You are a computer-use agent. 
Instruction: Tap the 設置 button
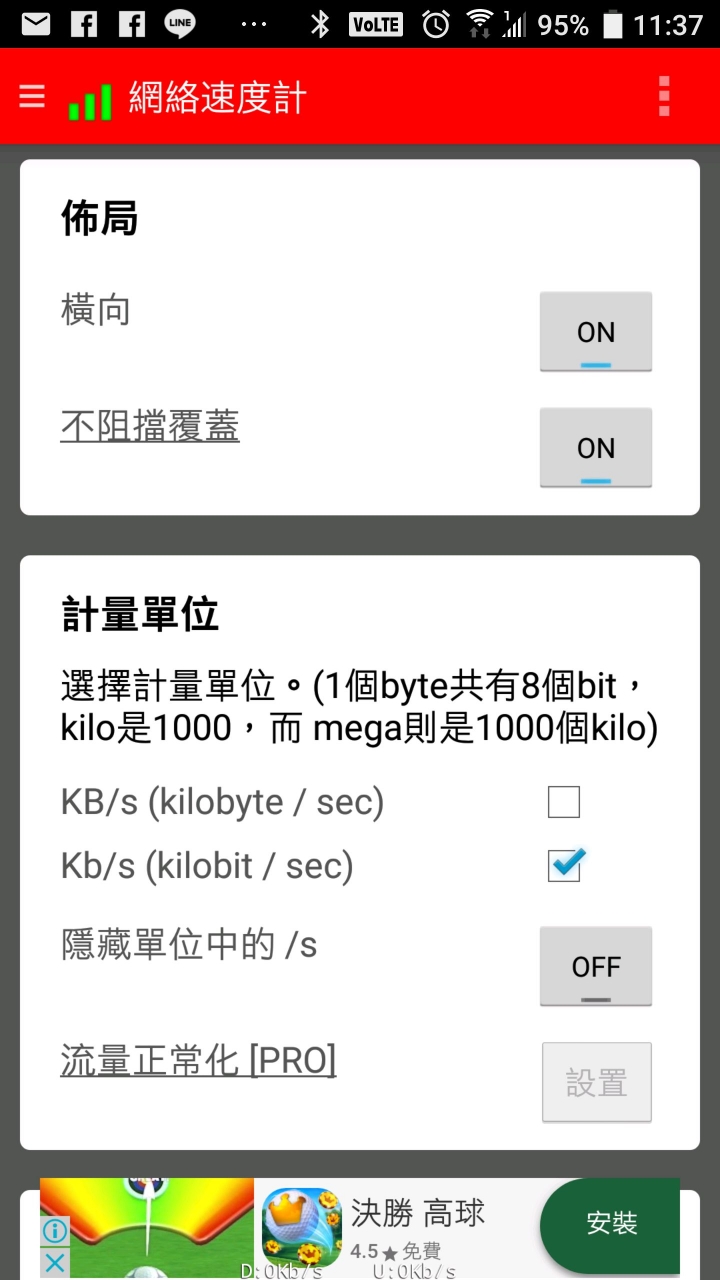click(597, 1082)
